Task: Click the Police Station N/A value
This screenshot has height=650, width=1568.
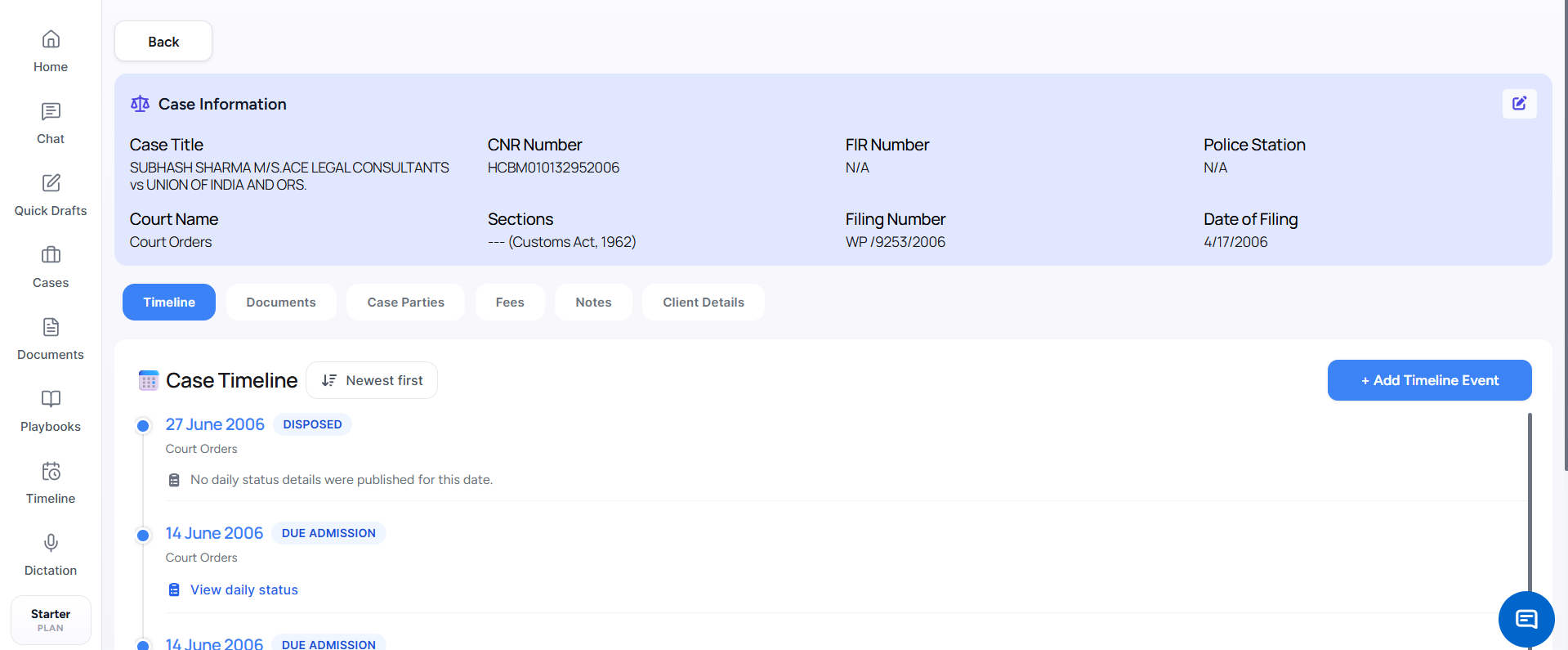Action: tap(1215, 168)
